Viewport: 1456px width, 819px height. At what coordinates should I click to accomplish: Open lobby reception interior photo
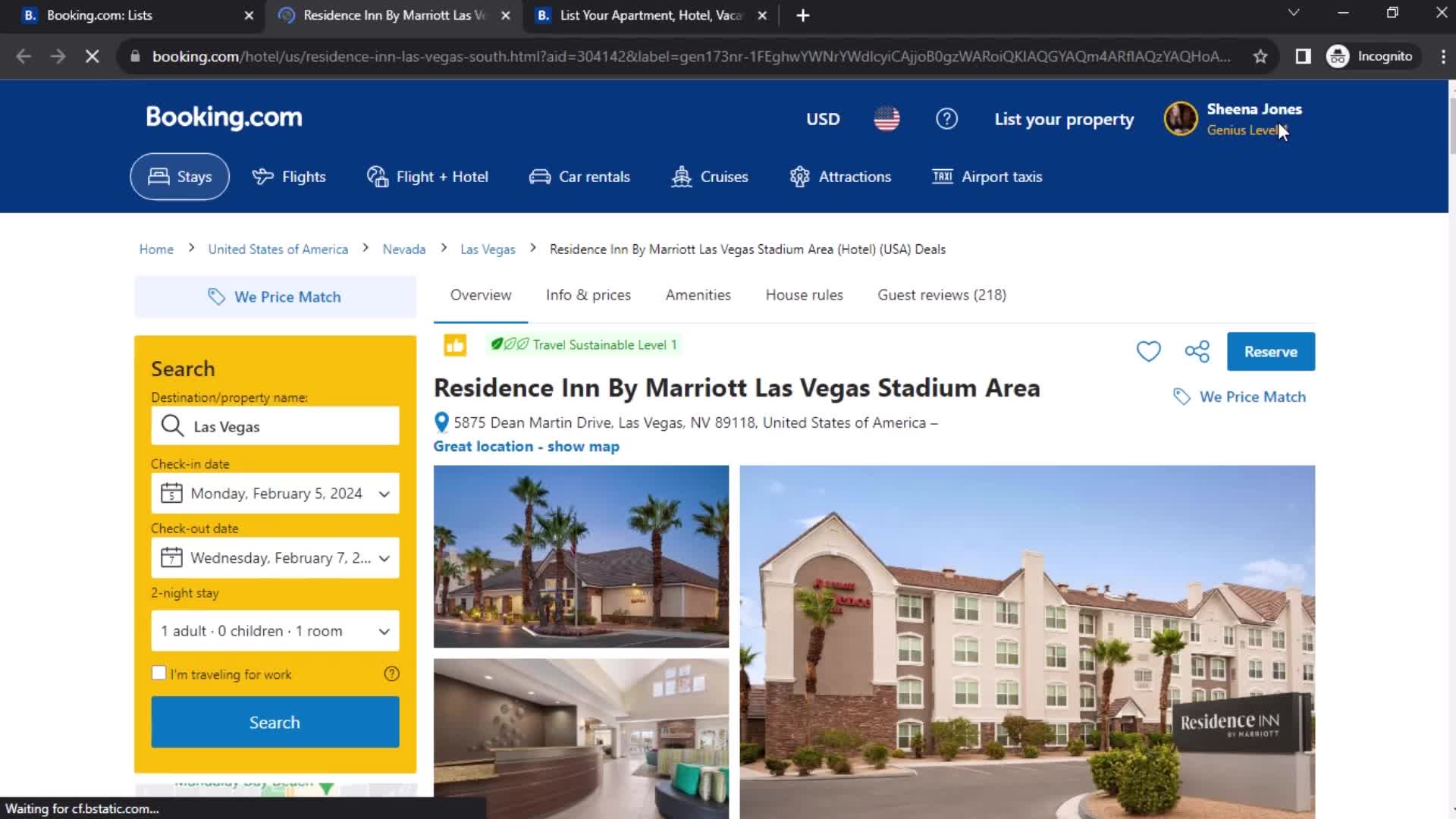(581, 739)
